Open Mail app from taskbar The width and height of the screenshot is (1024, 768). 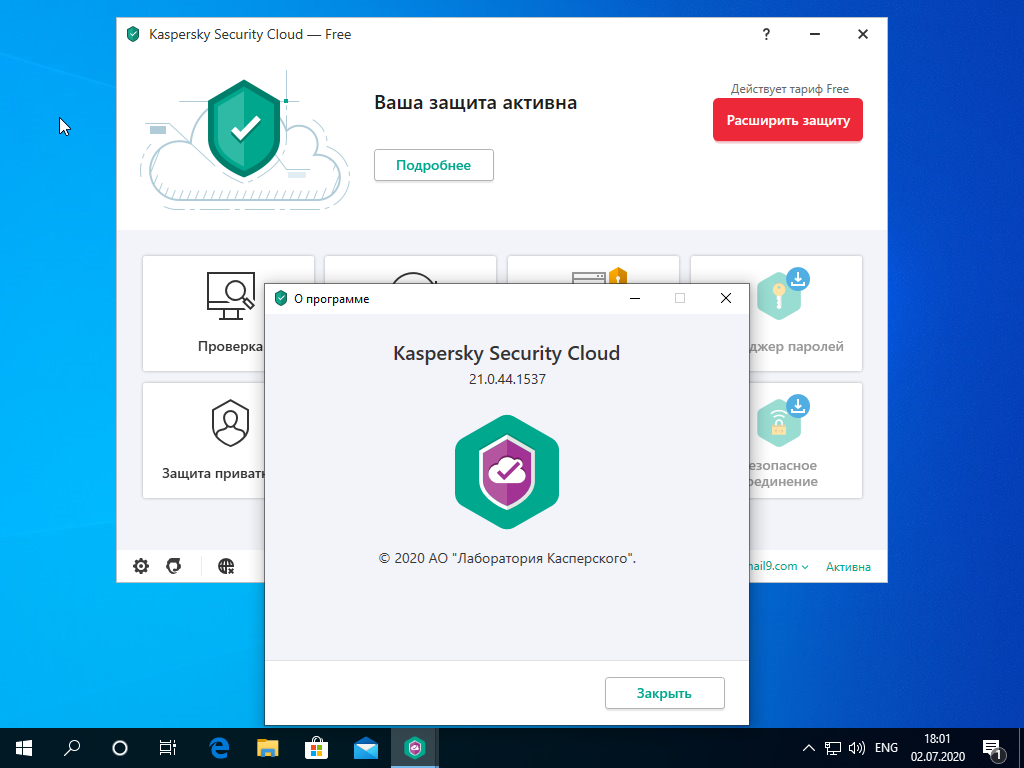pos(366,748)
